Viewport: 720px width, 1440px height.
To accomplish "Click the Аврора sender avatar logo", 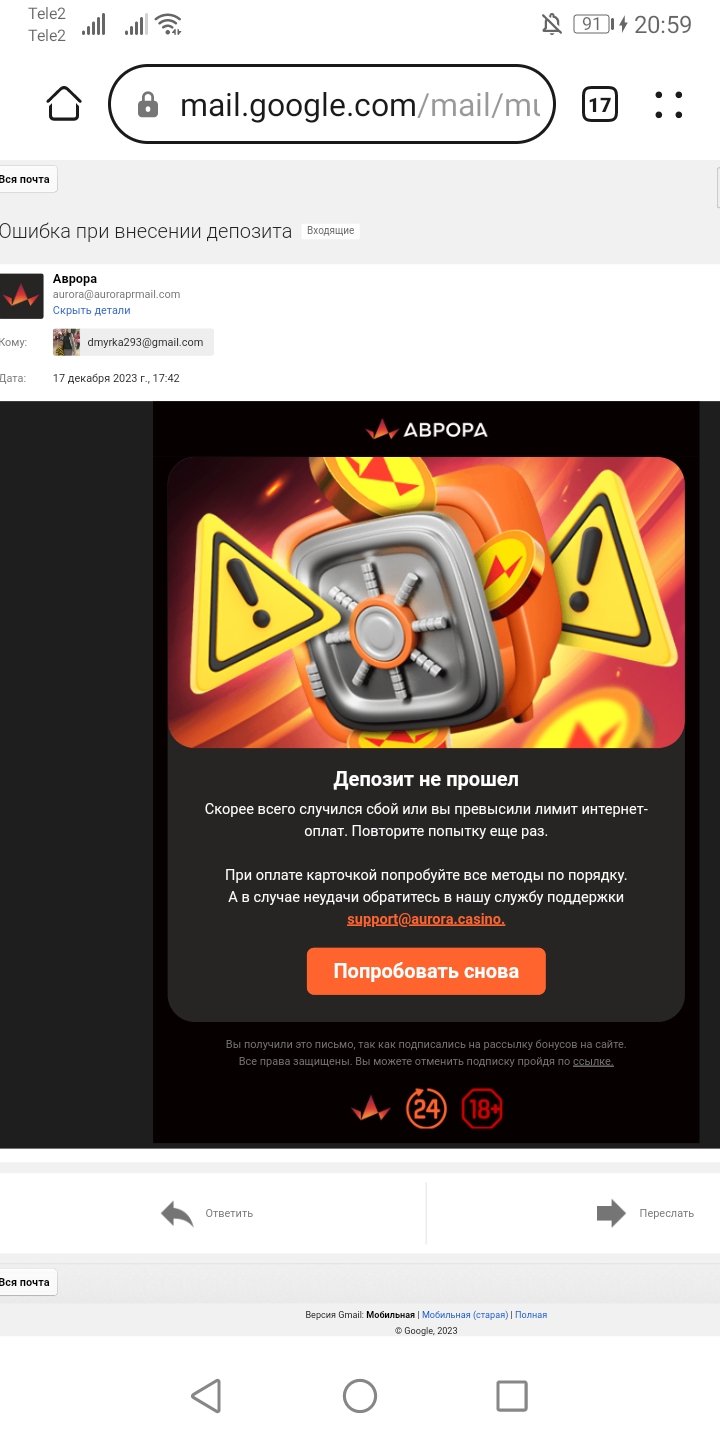I will click(x=22, y=295).
